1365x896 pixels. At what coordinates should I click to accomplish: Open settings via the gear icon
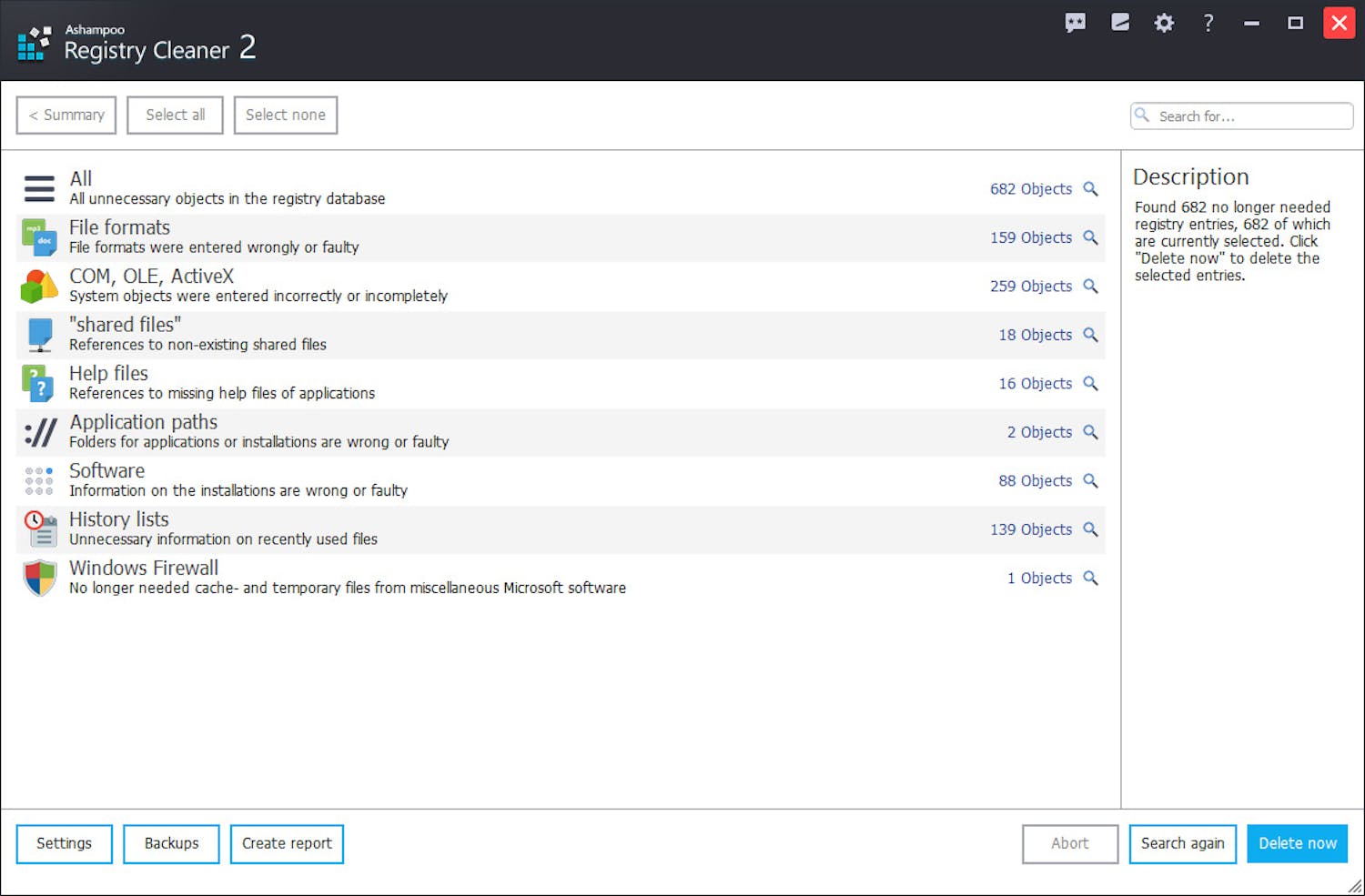(x=1164, y=24)
